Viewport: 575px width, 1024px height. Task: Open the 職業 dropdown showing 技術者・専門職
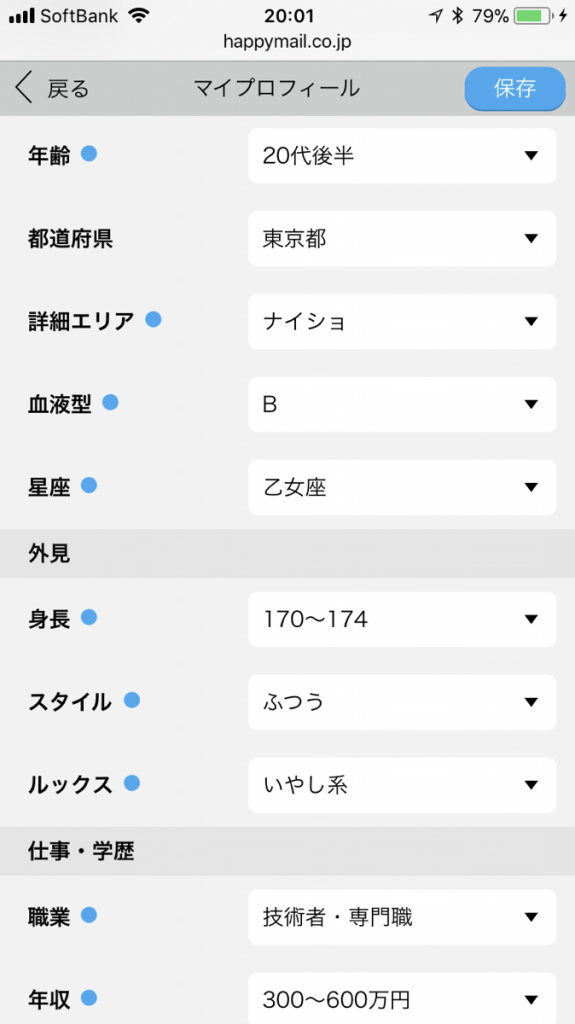(402, 917)
